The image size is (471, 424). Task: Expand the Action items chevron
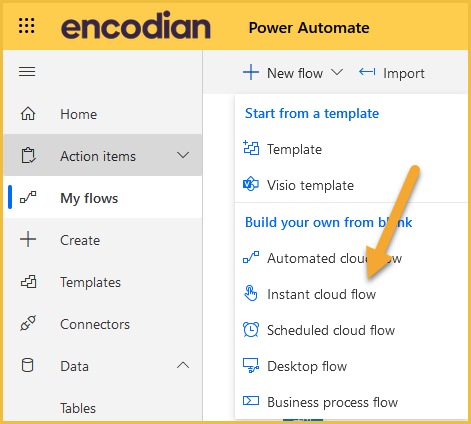coord(183,155)
